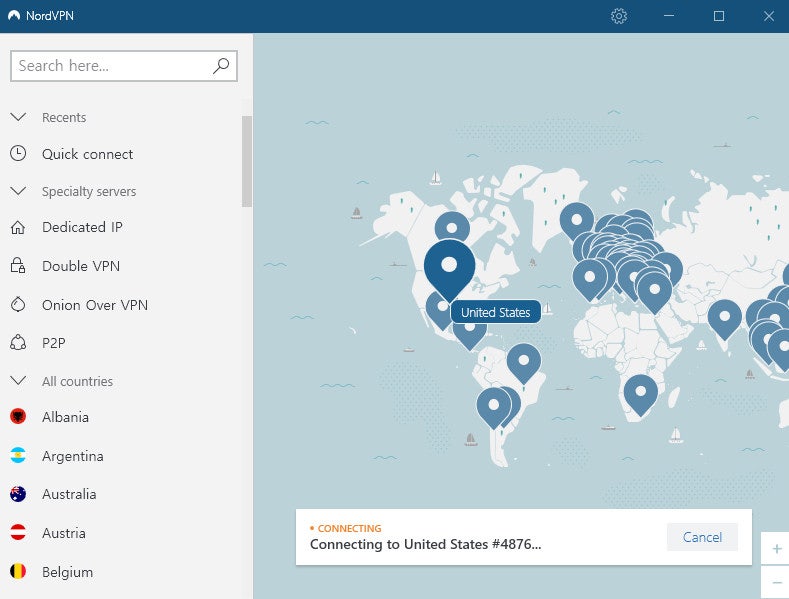789x599 pixels.
Task: Click 'Connecting to United States #4876...' text
Action: (426, 544)
